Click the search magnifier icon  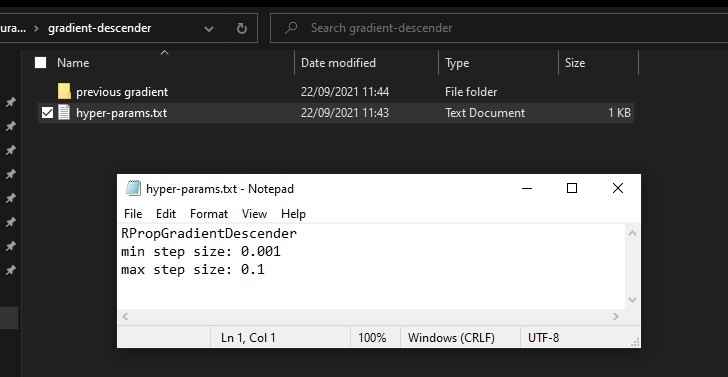coord(291,28)
